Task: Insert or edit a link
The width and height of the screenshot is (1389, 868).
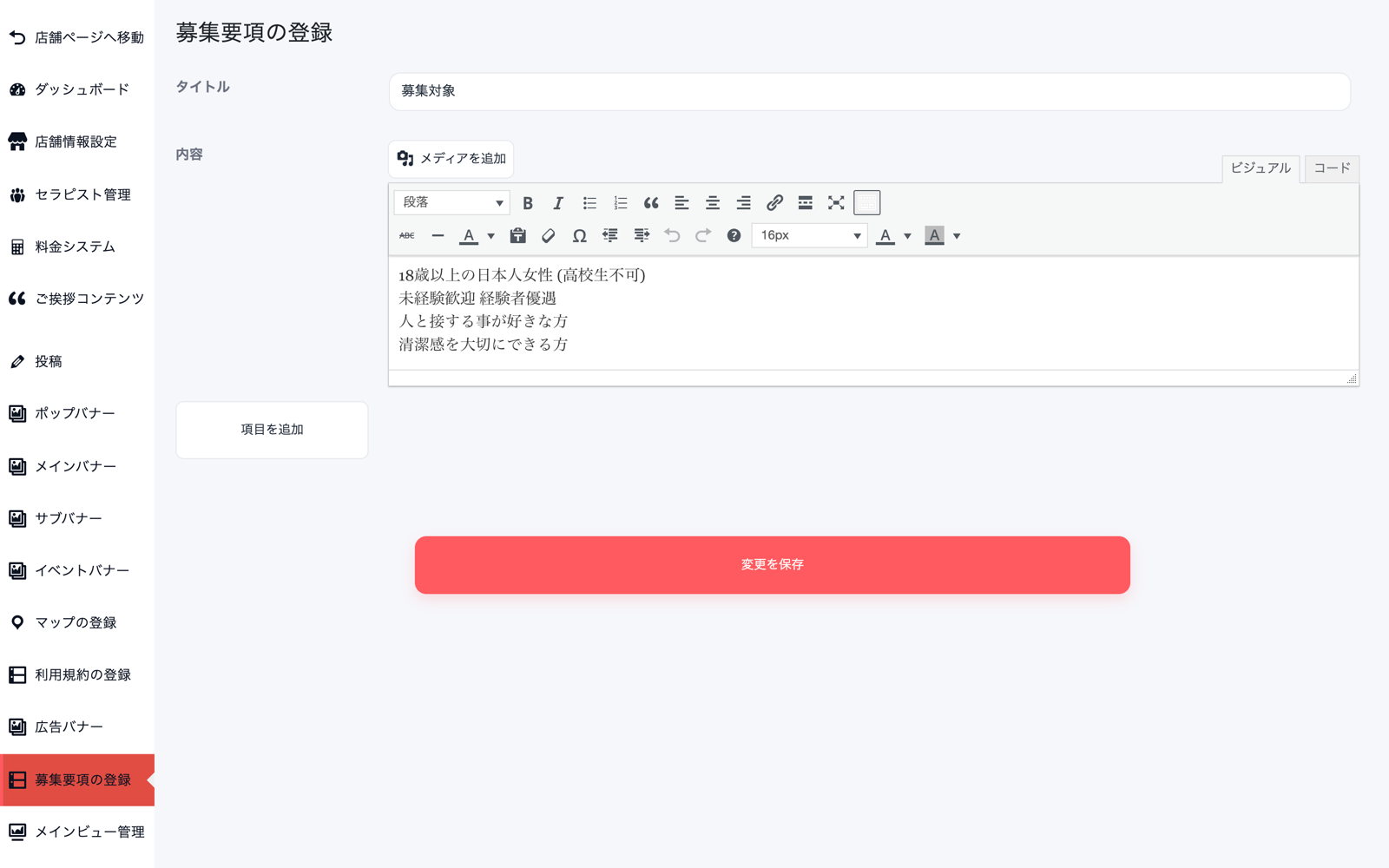Action: click(x=774, y=203)
